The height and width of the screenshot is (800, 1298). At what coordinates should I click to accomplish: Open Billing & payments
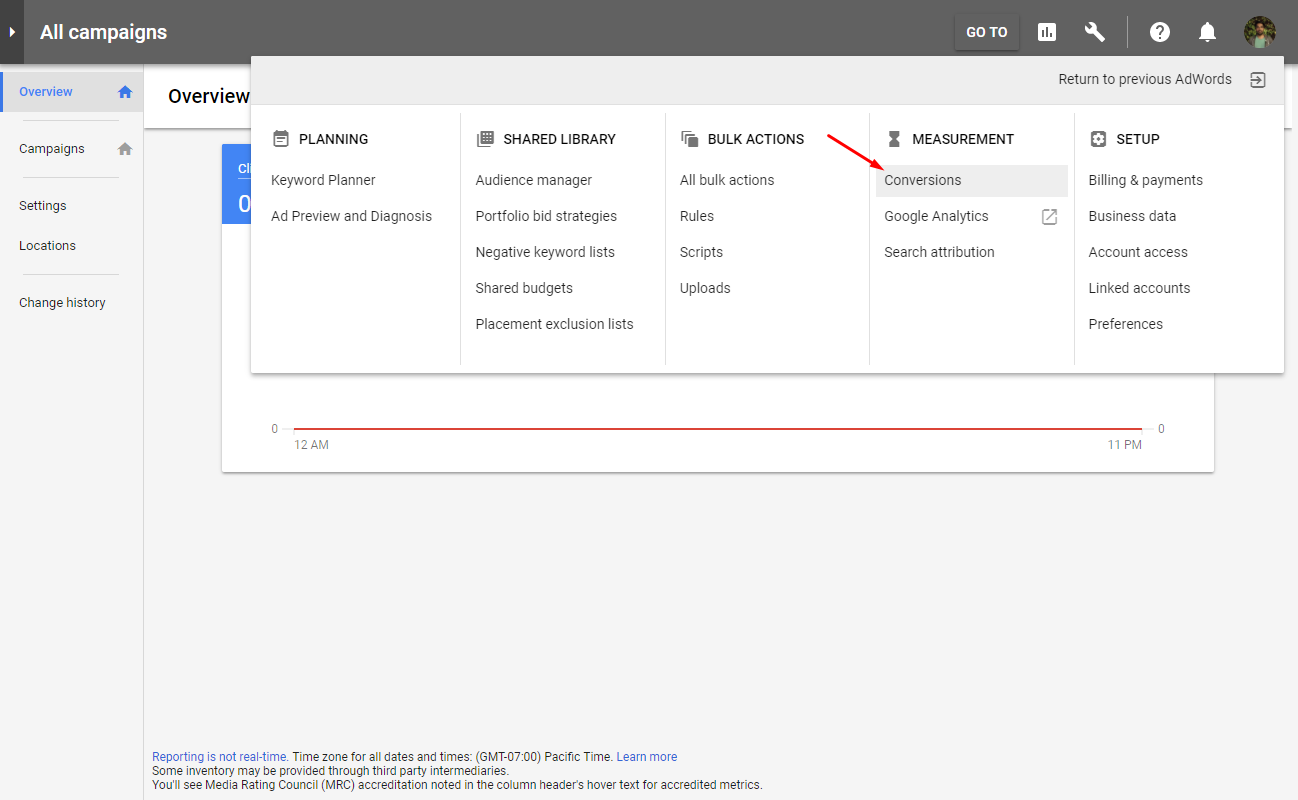click(1145, 180)
